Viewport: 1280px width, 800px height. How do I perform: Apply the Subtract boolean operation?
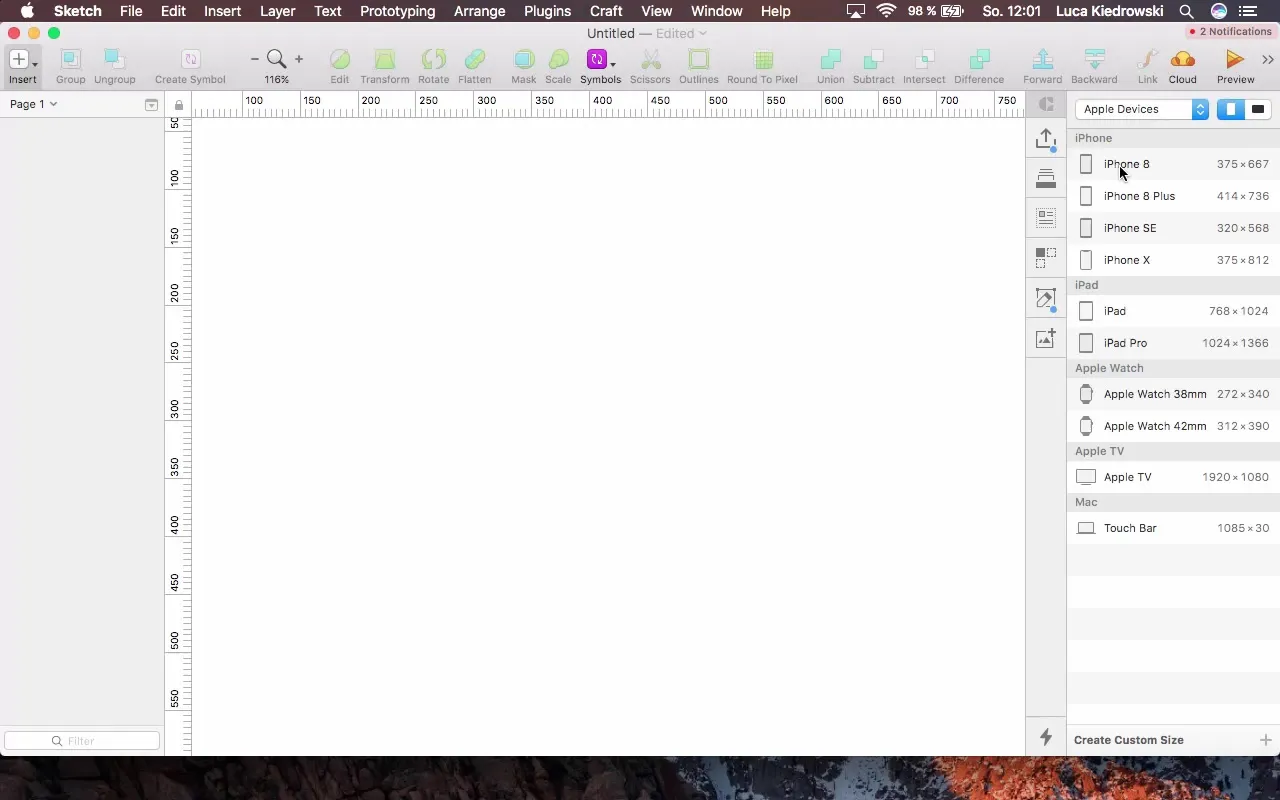[873, 60]
